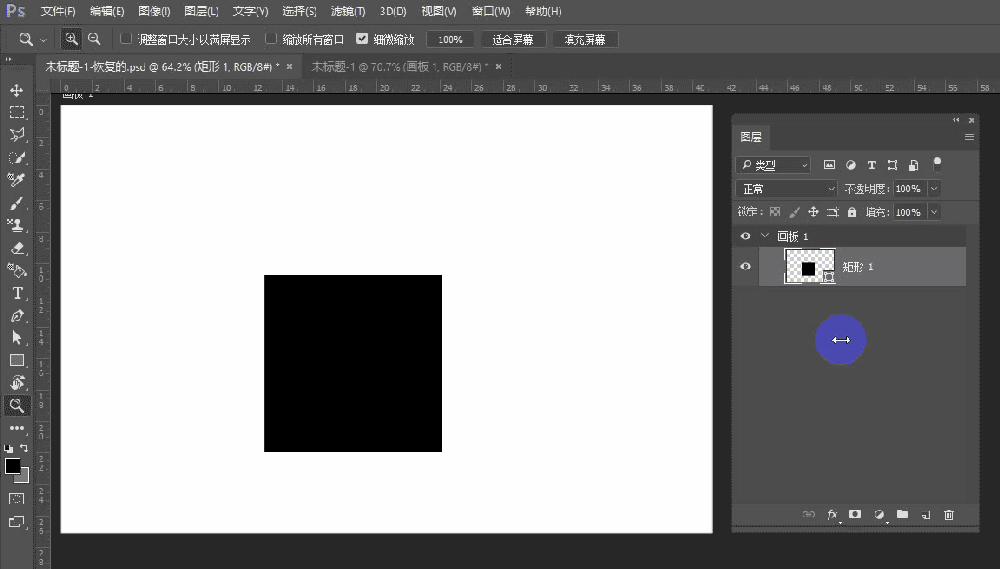1000x569 pixels.
Task: Enable zoom all windows checkbox
Action: [271, 39]
